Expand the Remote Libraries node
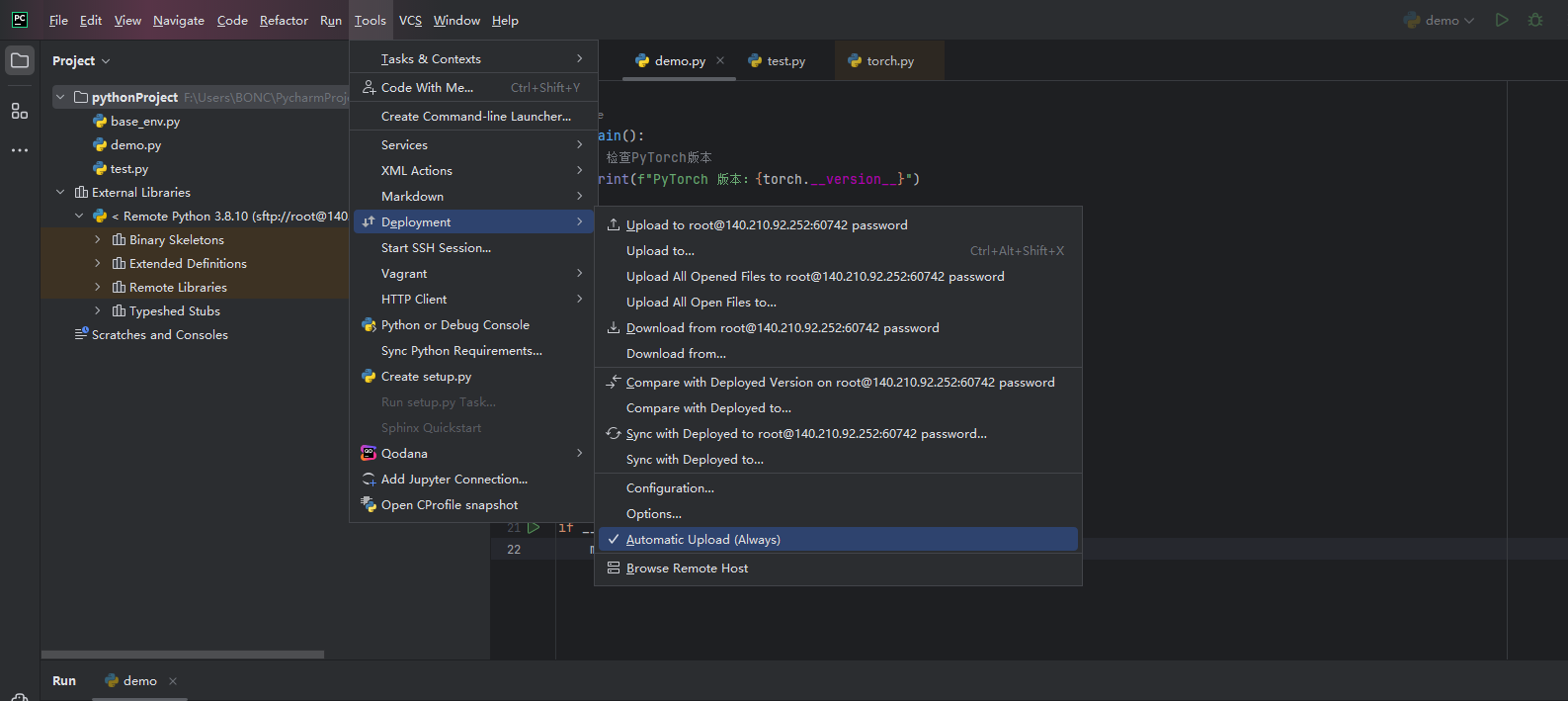This screenshot has height=701, width=1568. pyautogui.click(x=98, y=287)
